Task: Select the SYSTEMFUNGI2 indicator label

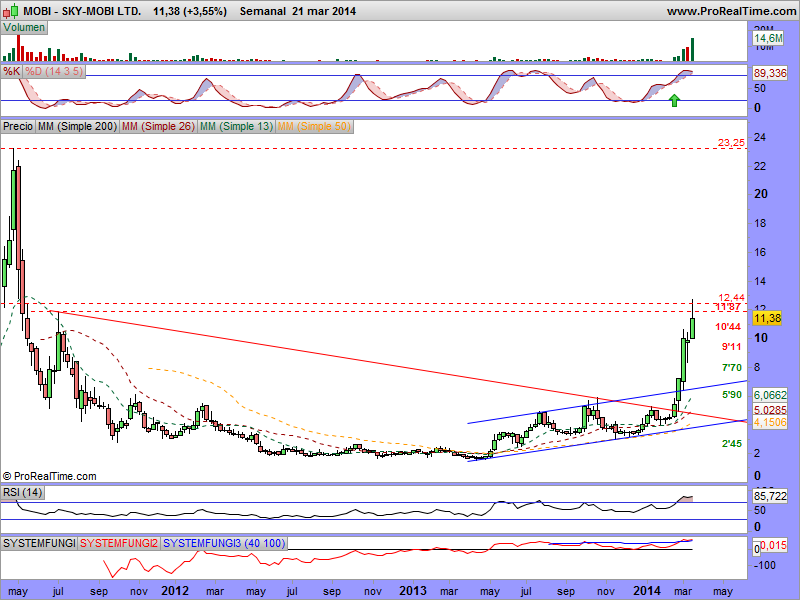Action: [x=118, y=542]
